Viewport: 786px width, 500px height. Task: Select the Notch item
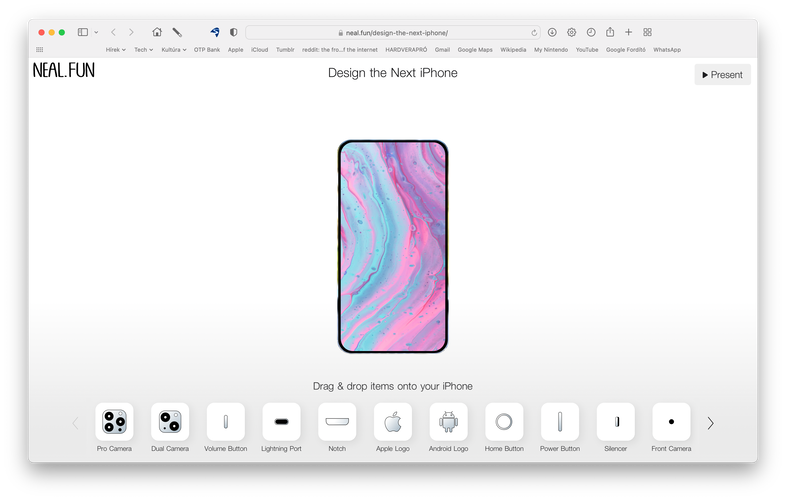pyautogui.click(x=337, y=422)
